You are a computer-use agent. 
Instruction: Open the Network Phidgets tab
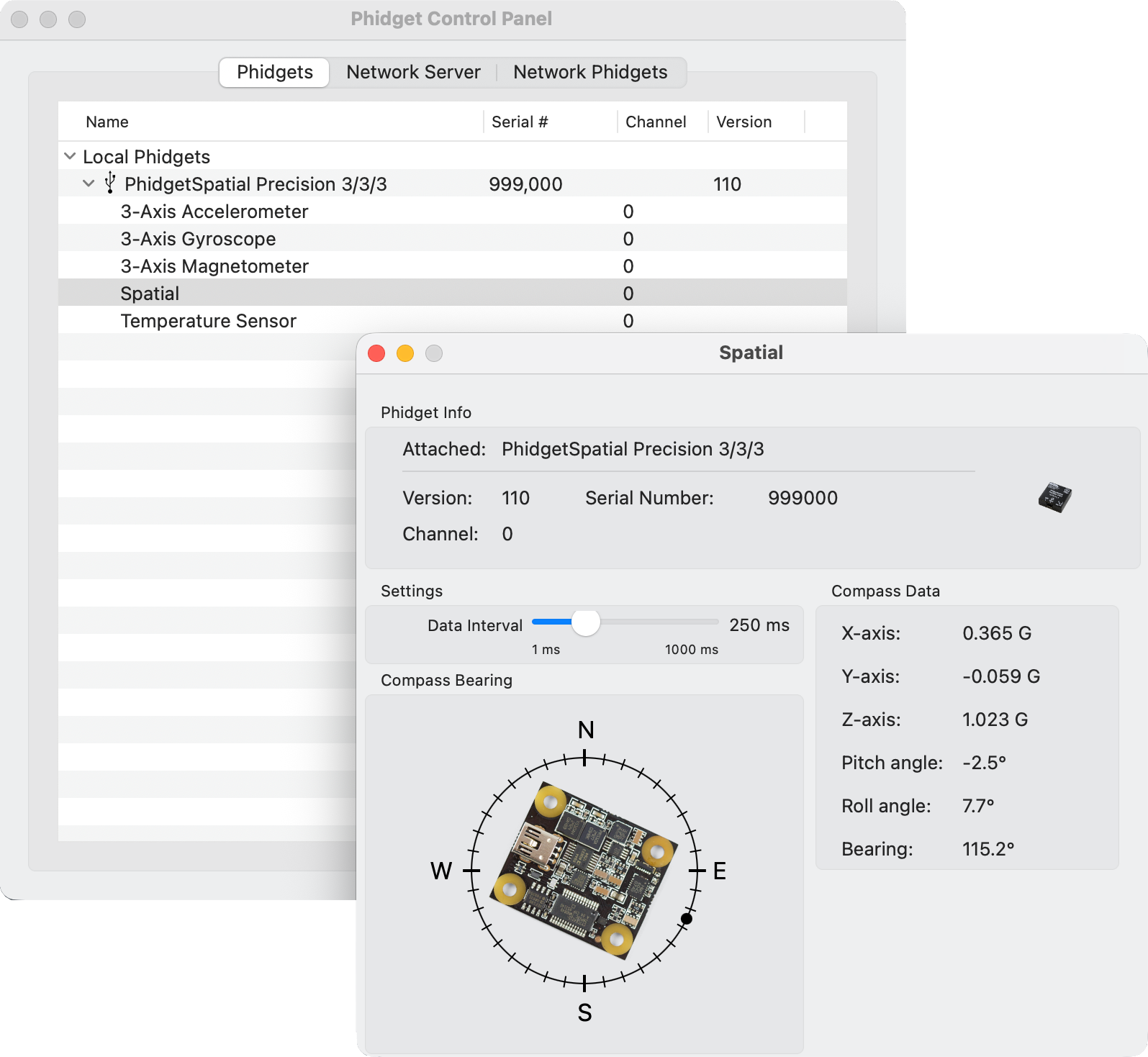tap(590, 73)
